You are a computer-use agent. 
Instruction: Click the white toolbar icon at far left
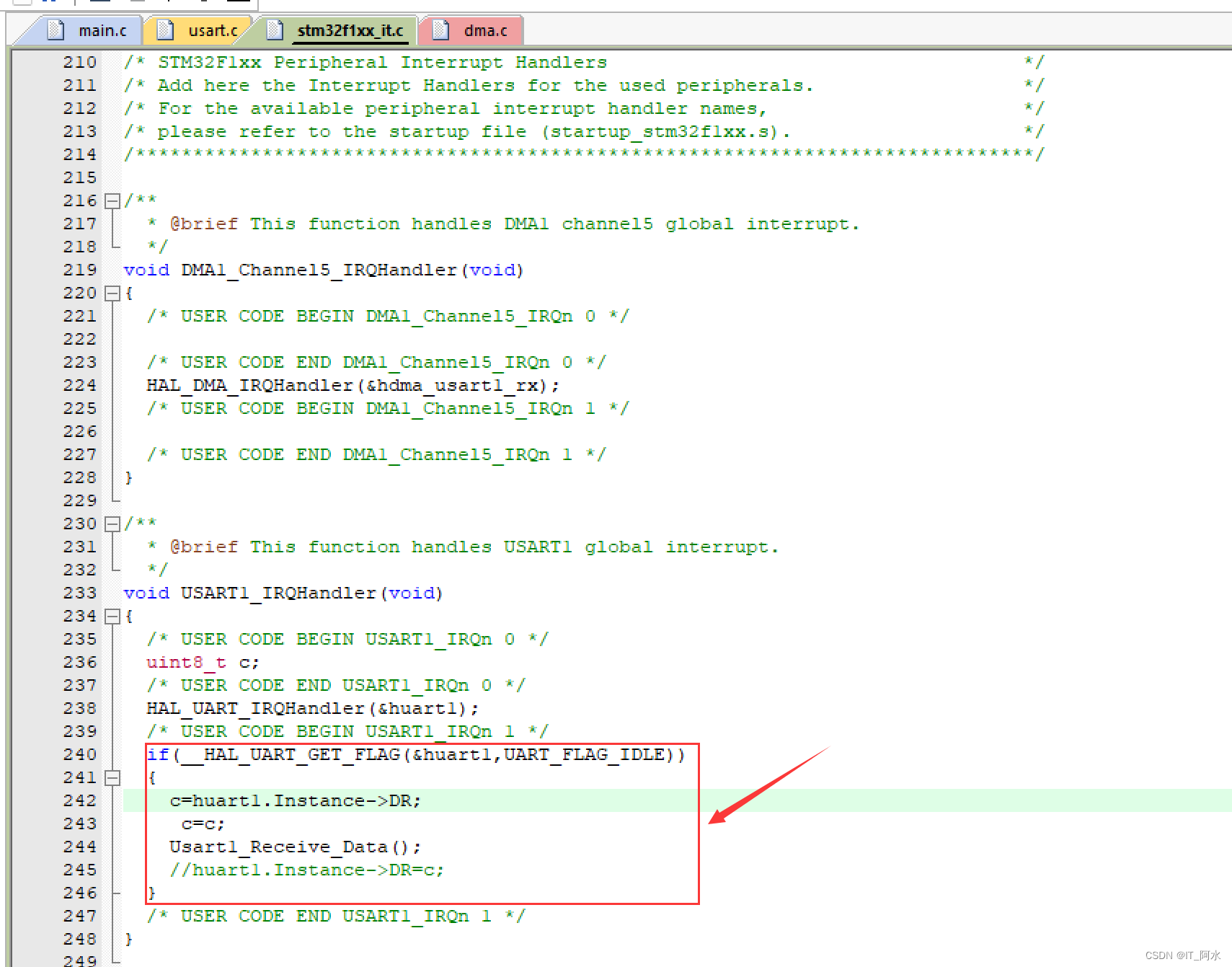pyautogui.click(x=22, y=4)
